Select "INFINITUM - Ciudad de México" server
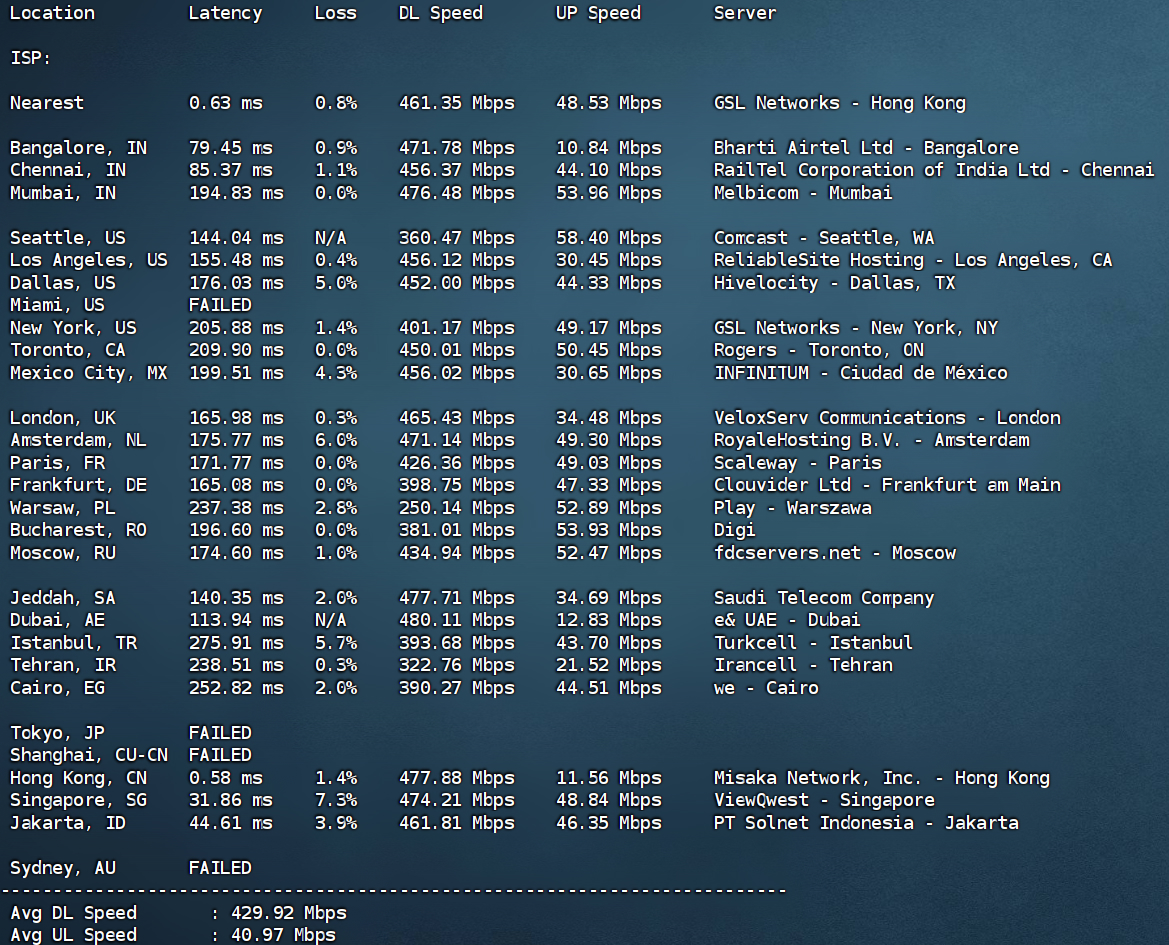The height and width of the screenshot is (945, 1169). [x=860, y=373]
